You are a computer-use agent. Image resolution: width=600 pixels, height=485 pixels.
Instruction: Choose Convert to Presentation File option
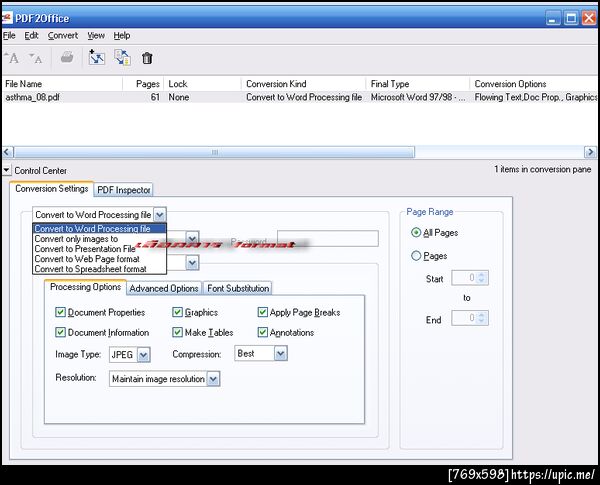click(x=99, y=249)
